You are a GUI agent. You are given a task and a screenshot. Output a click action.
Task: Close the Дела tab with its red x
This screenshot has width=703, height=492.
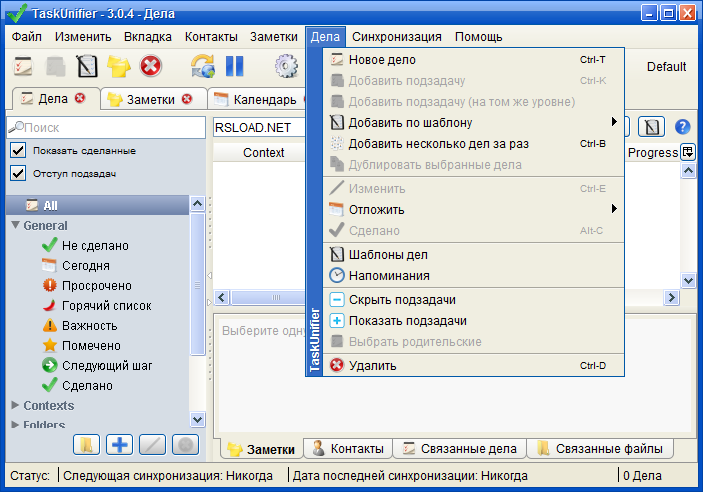(80, 98)
